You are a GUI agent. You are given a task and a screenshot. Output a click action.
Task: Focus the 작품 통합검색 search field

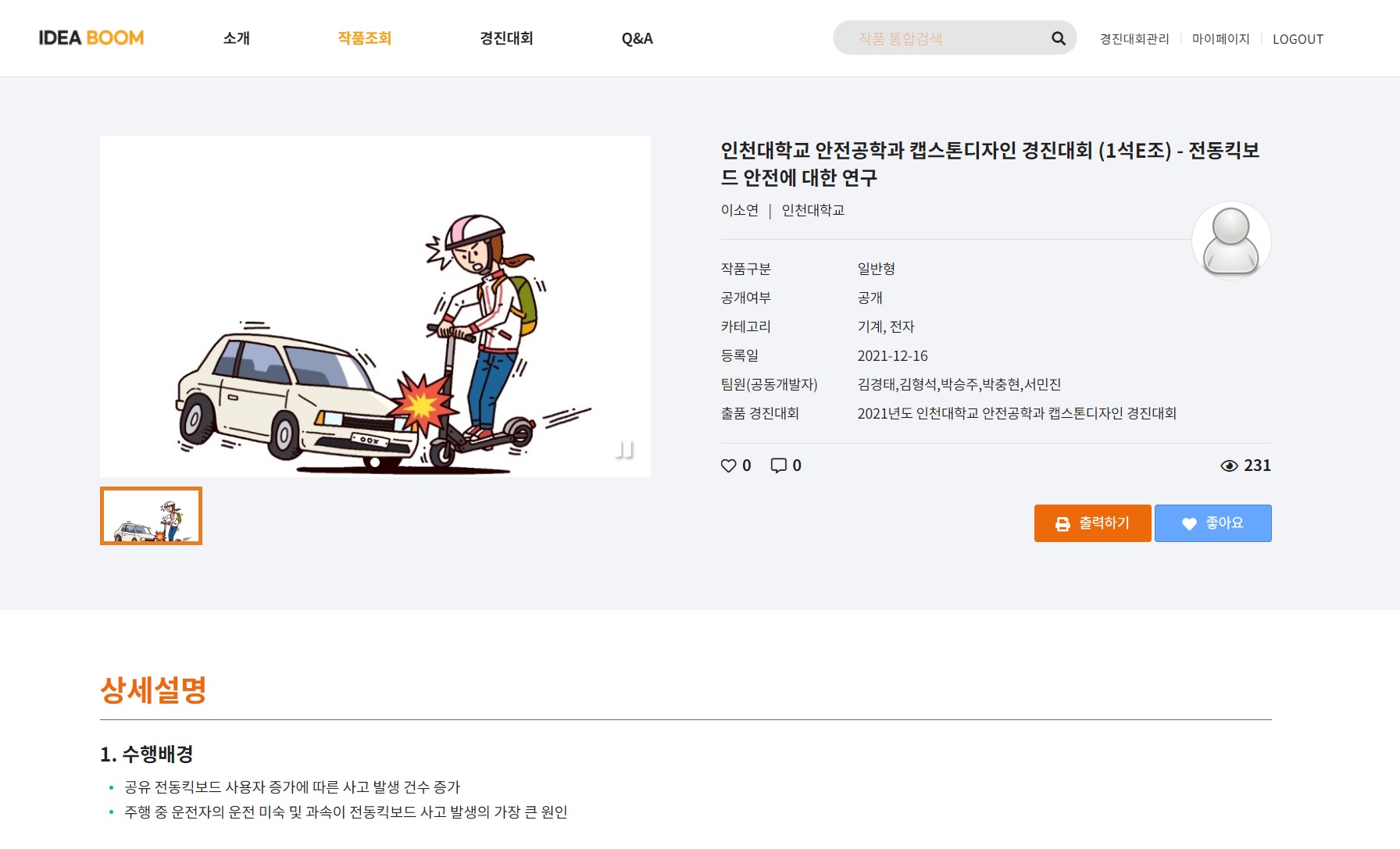[x=945, y=38]
